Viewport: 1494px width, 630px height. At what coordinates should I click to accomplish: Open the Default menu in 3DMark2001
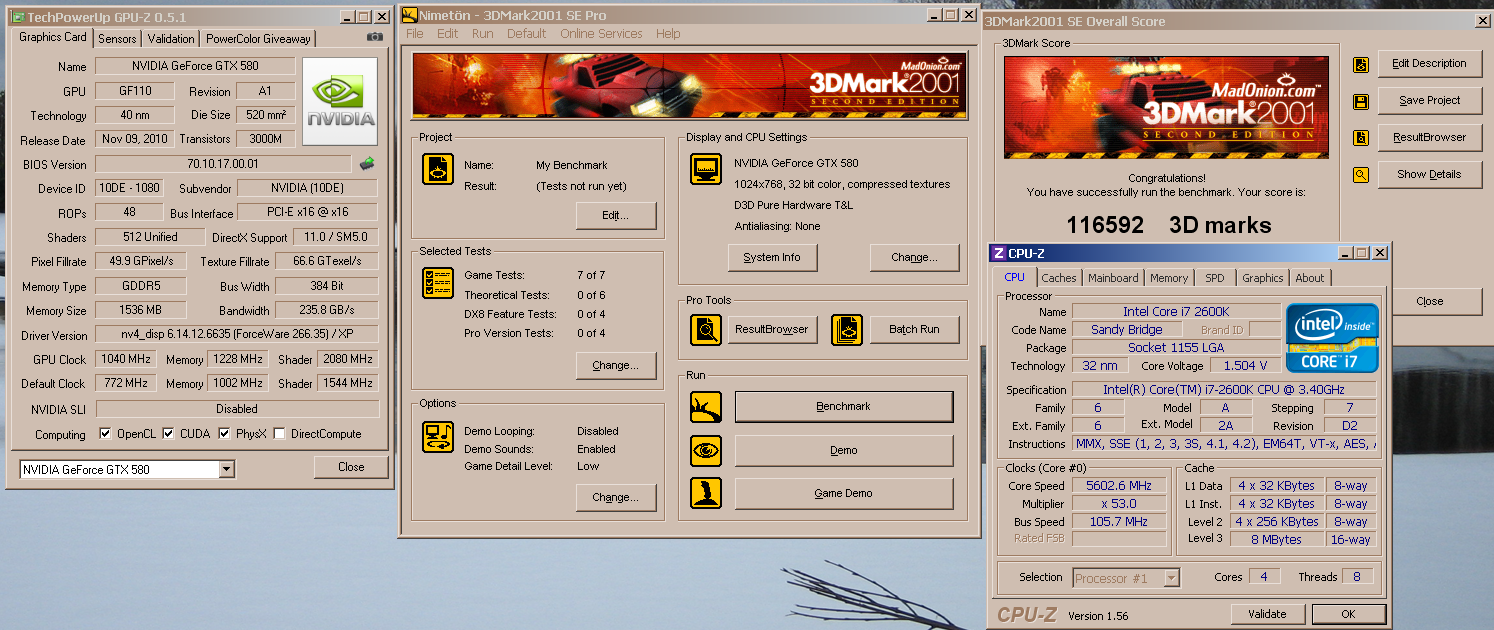526,33
